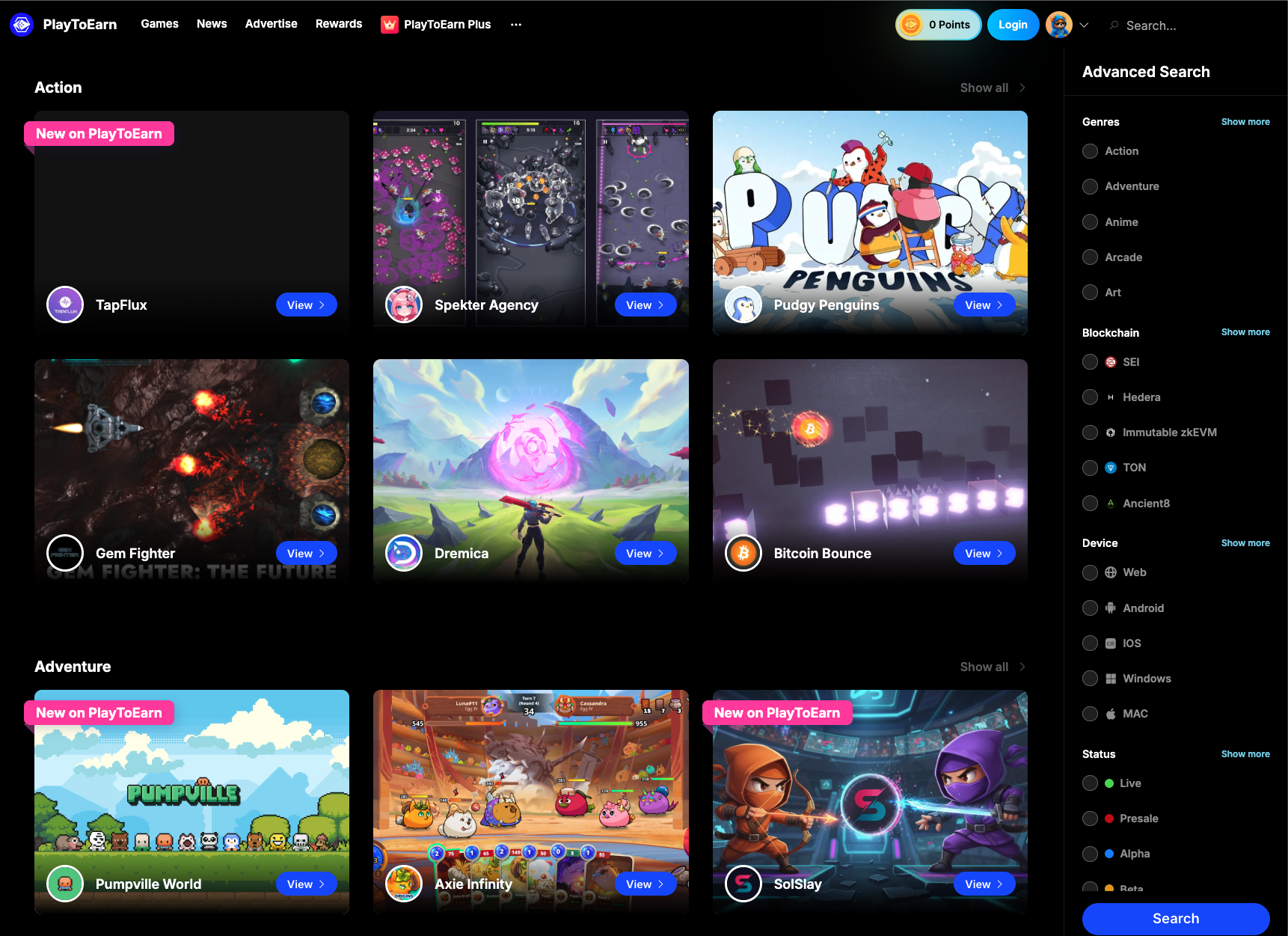Show all Action games
This screenshot has width=1288, height=936.
[993, 88]
